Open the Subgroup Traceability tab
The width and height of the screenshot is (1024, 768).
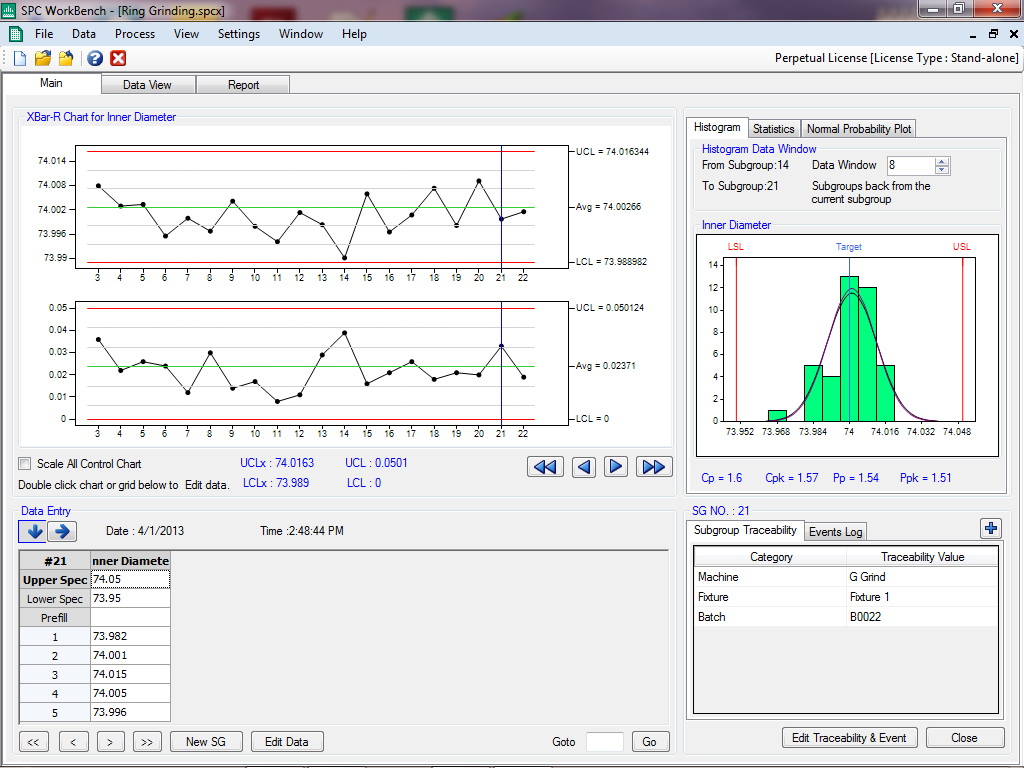pyautogui.click(x=745, y=530)
